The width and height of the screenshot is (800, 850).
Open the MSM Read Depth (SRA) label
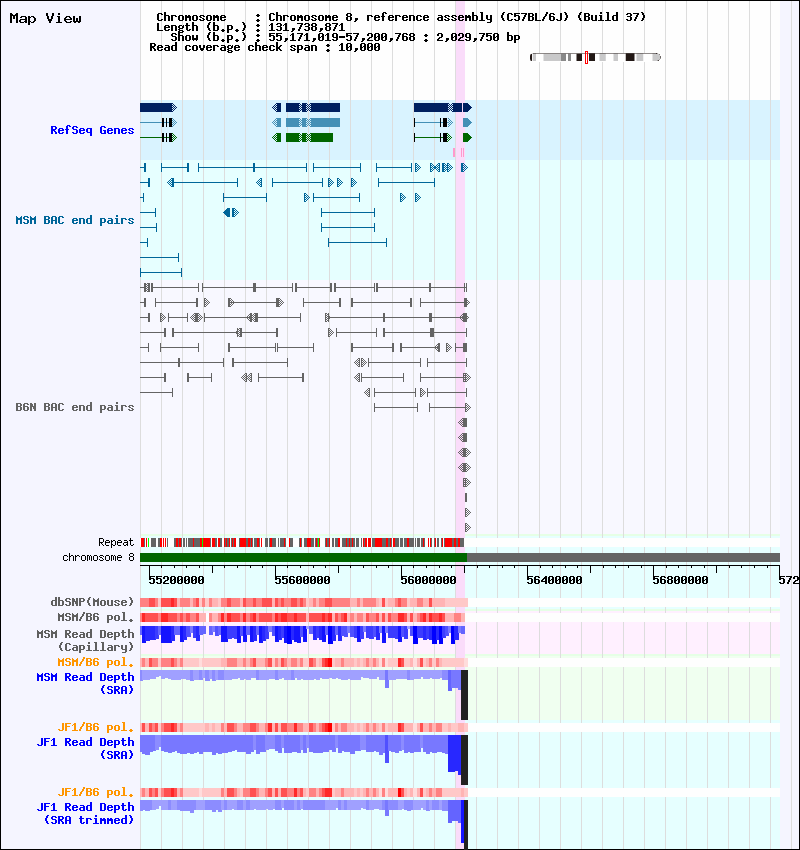click(x=85, y=684)
